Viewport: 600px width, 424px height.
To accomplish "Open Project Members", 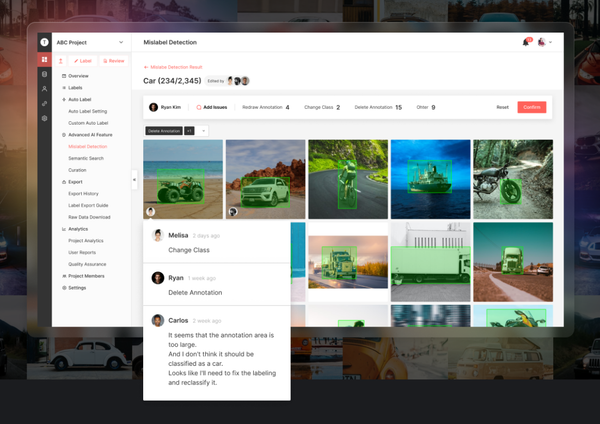I will [x=86, y=276].
